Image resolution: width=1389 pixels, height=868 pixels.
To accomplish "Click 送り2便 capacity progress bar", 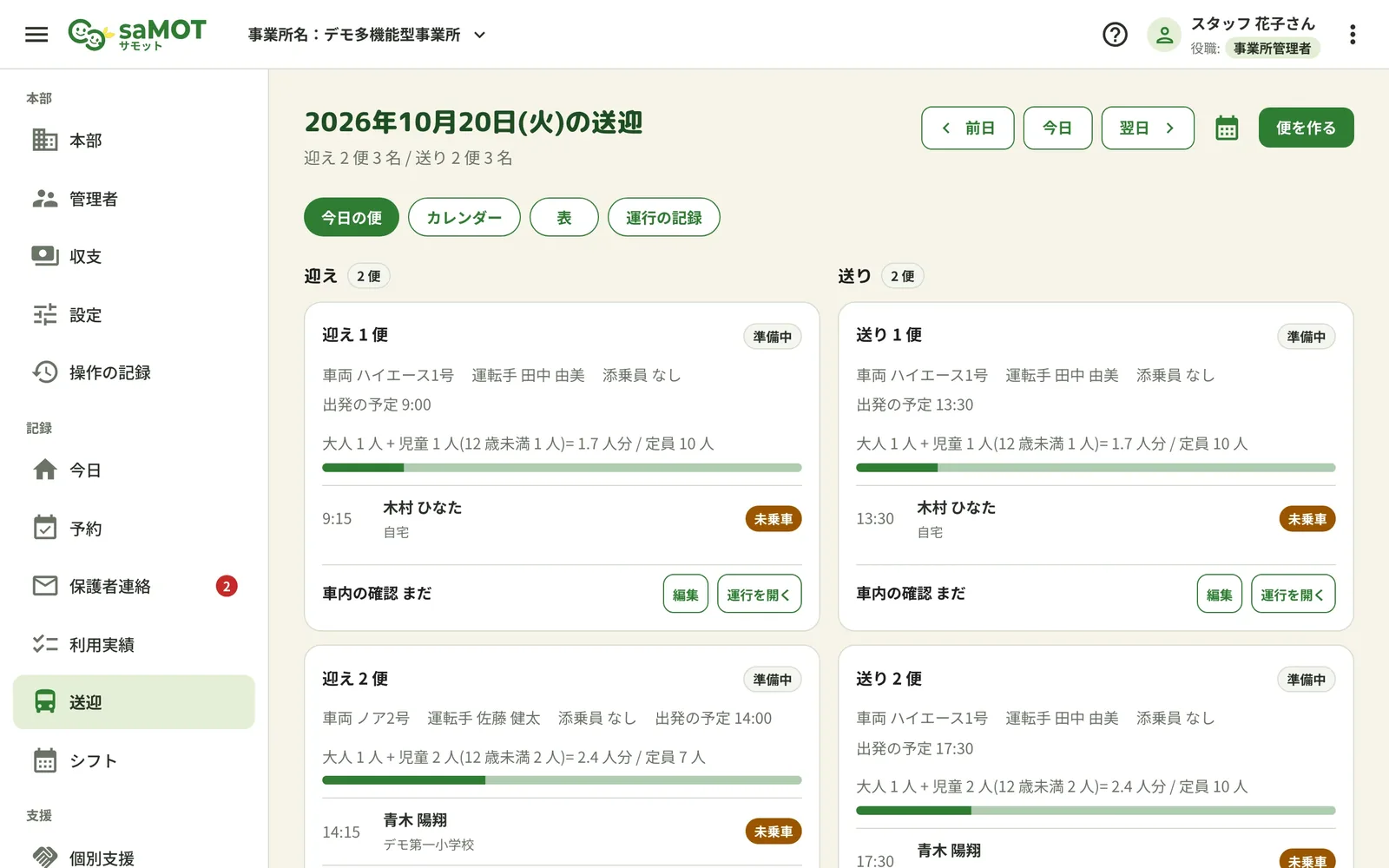I will [x=1096, y=811].
